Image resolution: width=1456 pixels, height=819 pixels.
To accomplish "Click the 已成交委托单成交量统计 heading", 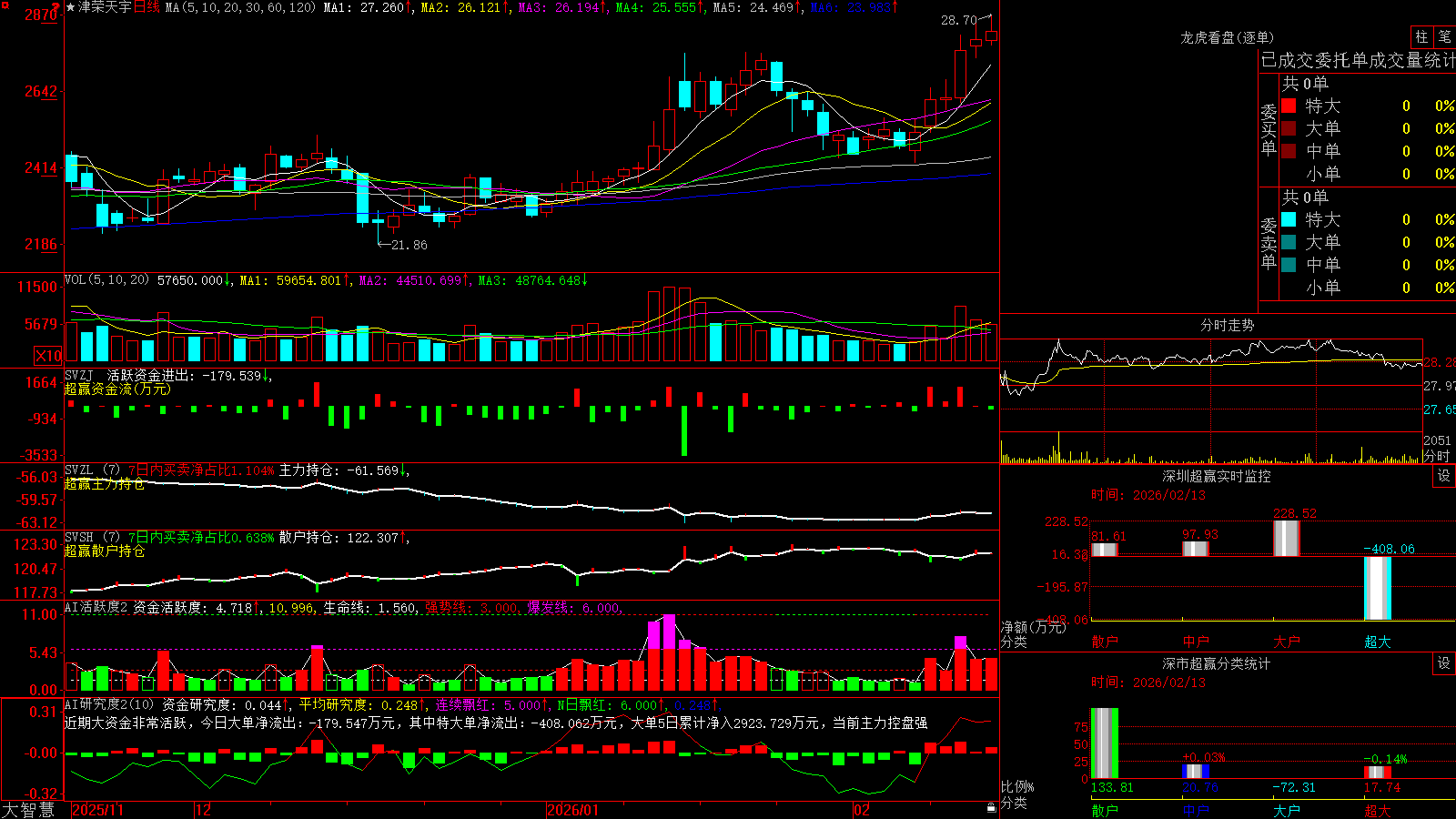I will click(x=1358, y=60).
